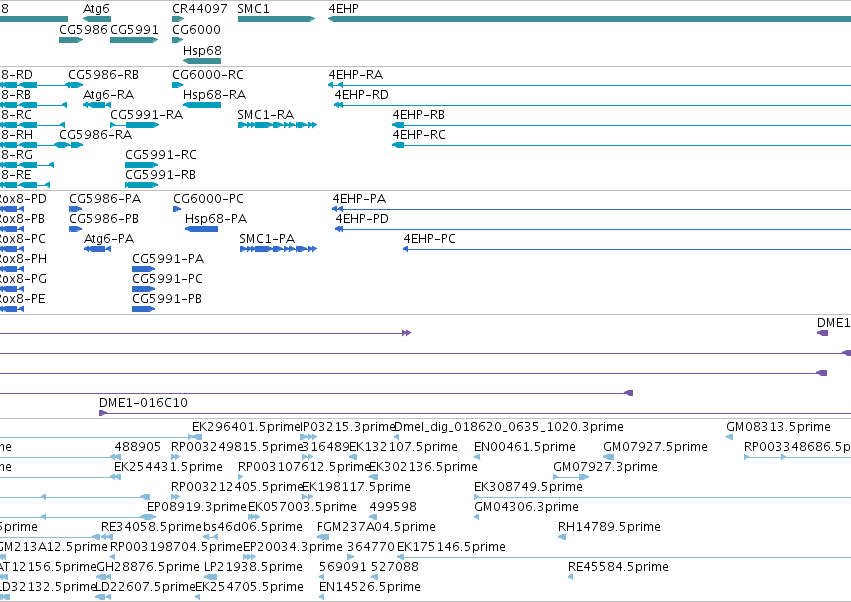Select the Atg6-PA protein label

click(x=109, y=239)
